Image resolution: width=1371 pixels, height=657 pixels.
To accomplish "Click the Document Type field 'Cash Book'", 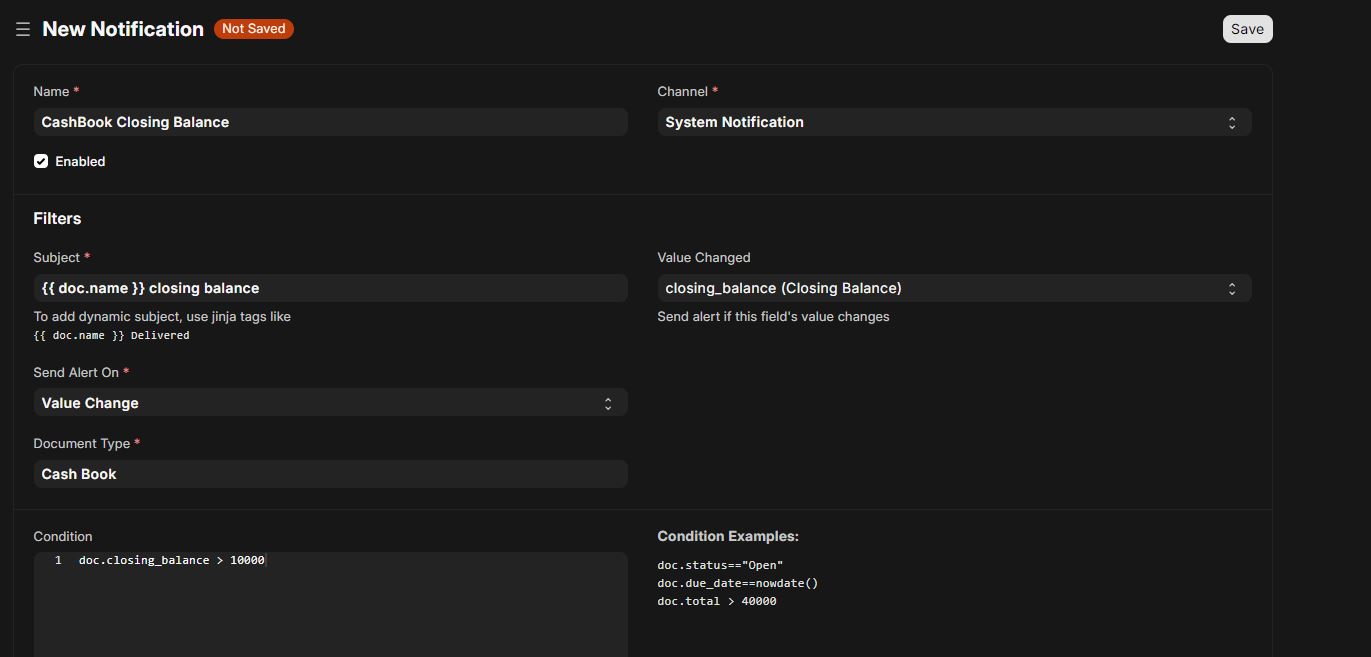I will coord(330,474).
